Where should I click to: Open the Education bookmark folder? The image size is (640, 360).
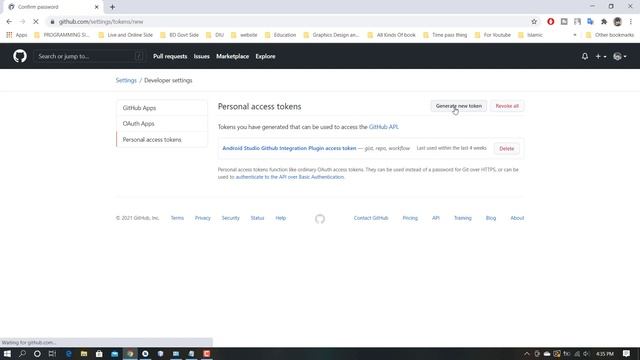[280, 35]
